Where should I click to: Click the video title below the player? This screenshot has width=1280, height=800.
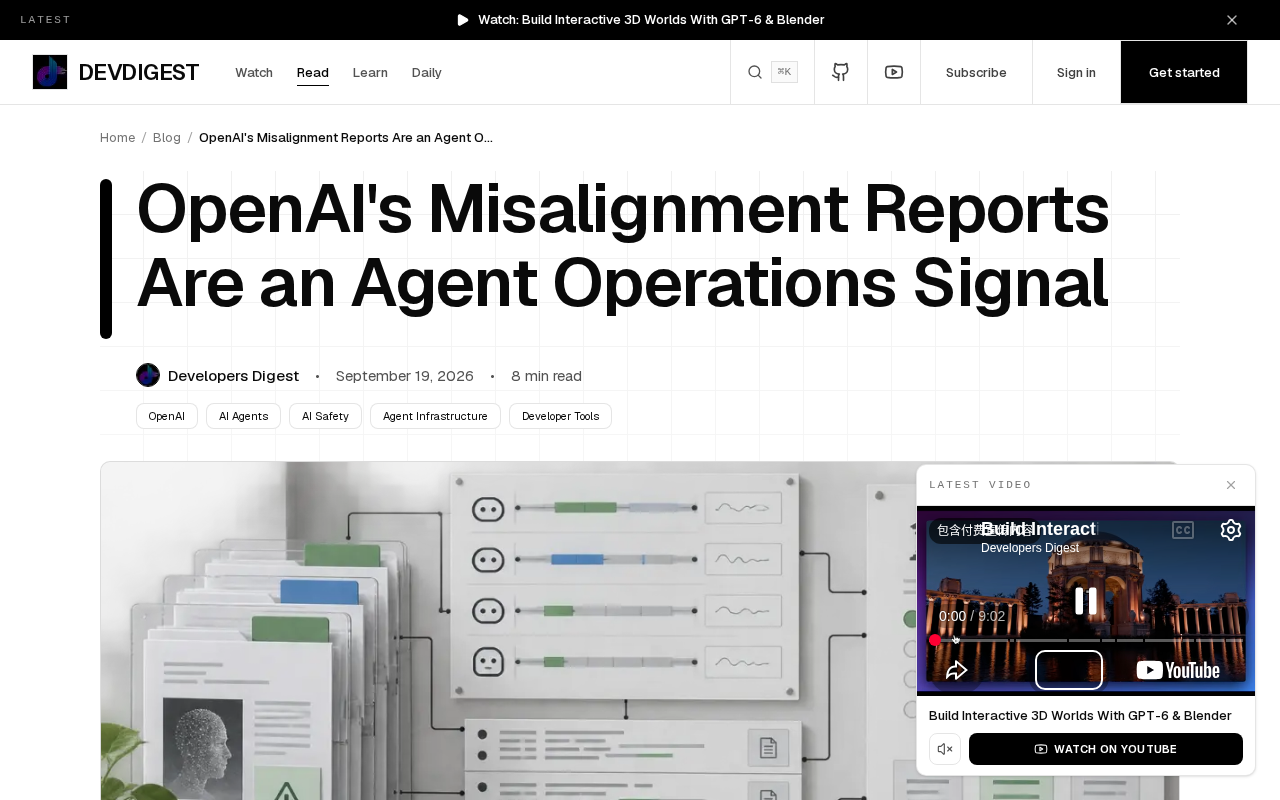tap(1080, 715)
